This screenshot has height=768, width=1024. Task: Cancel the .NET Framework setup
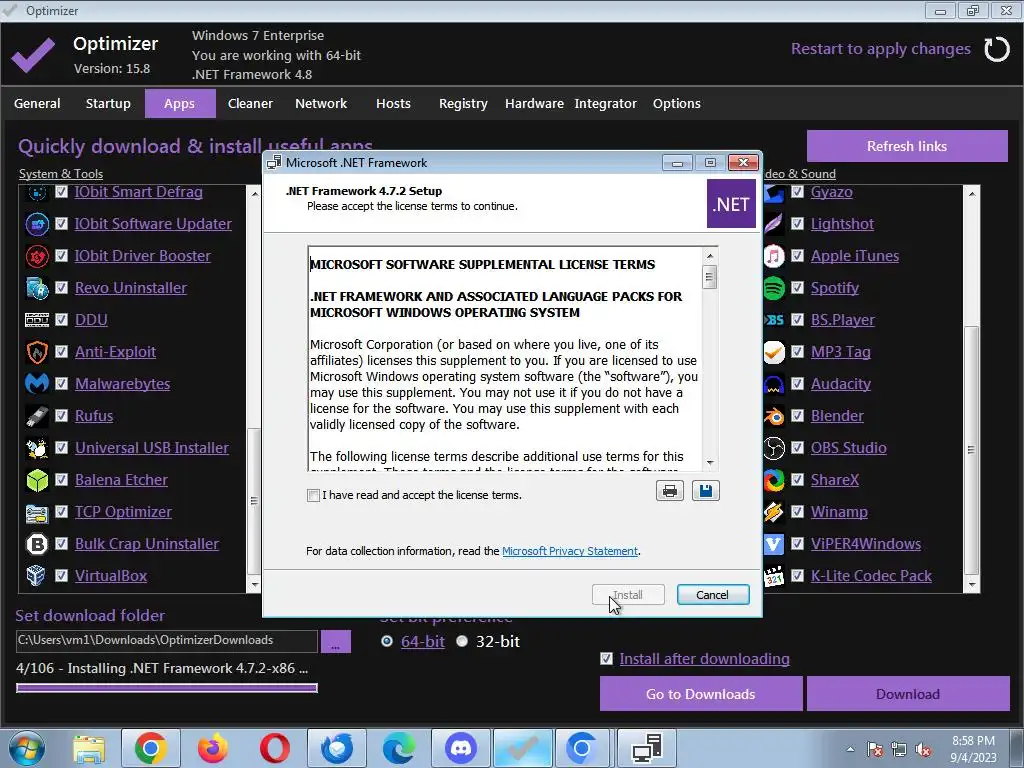[712, 595]
